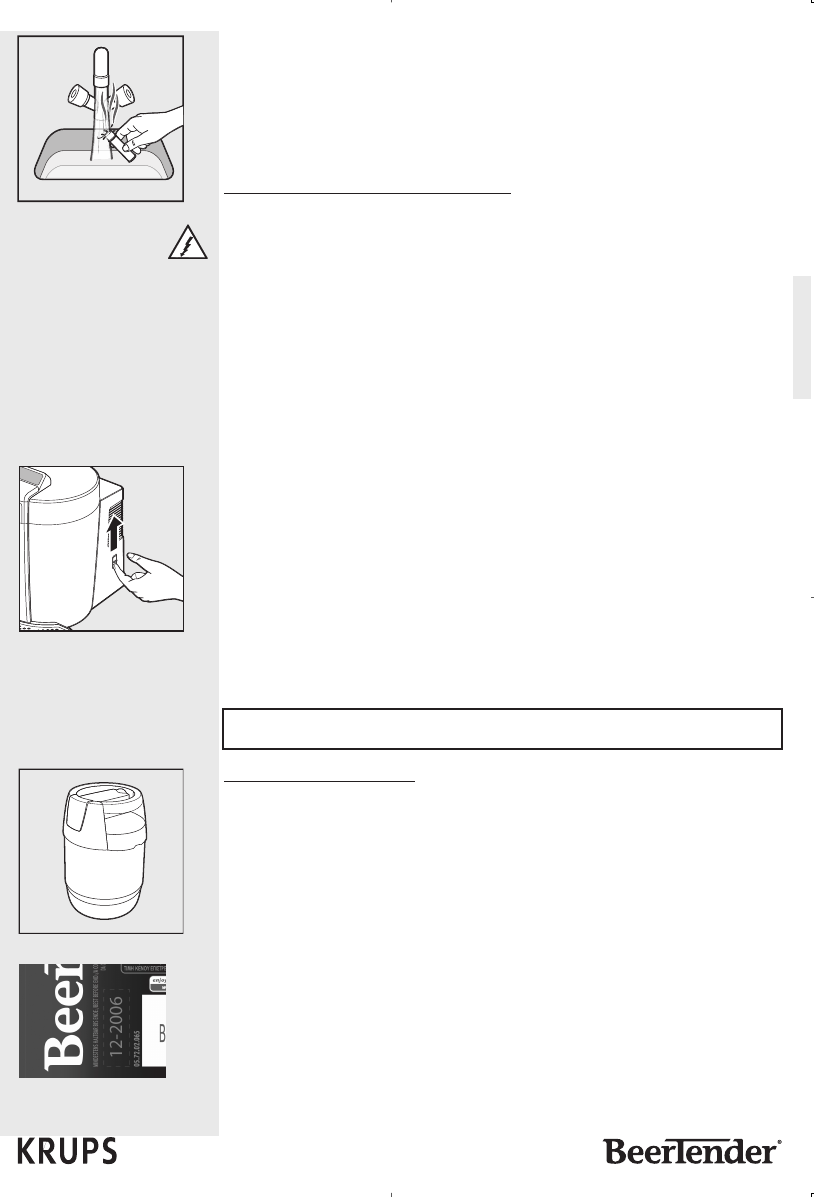Click the left faucet knob
This screenshot has height=1197, width=814.
[x=79, y=96]
